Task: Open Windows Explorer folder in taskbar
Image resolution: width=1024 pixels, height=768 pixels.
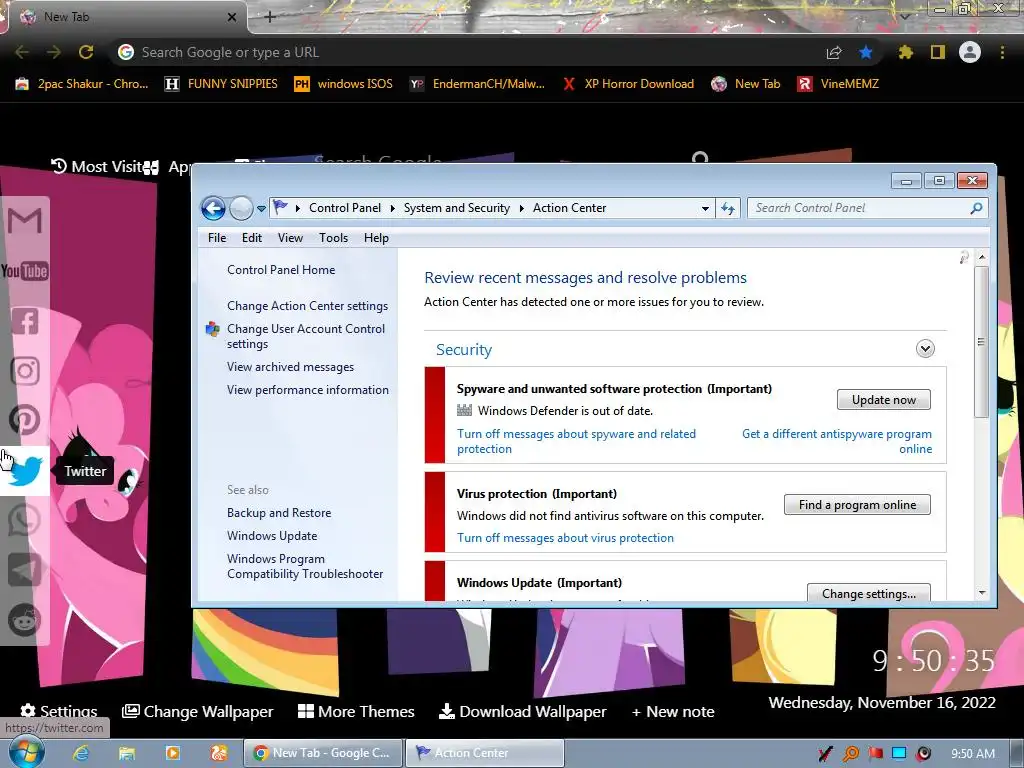Action: coord(126,753)
